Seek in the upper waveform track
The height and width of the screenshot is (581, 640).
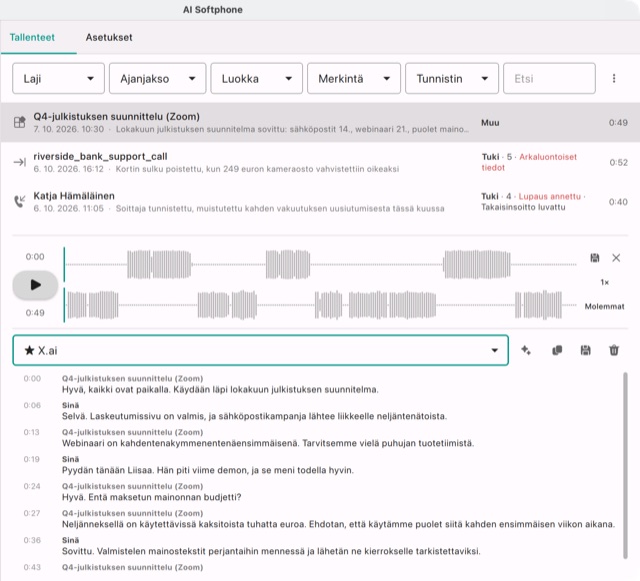tap(320, 265)
